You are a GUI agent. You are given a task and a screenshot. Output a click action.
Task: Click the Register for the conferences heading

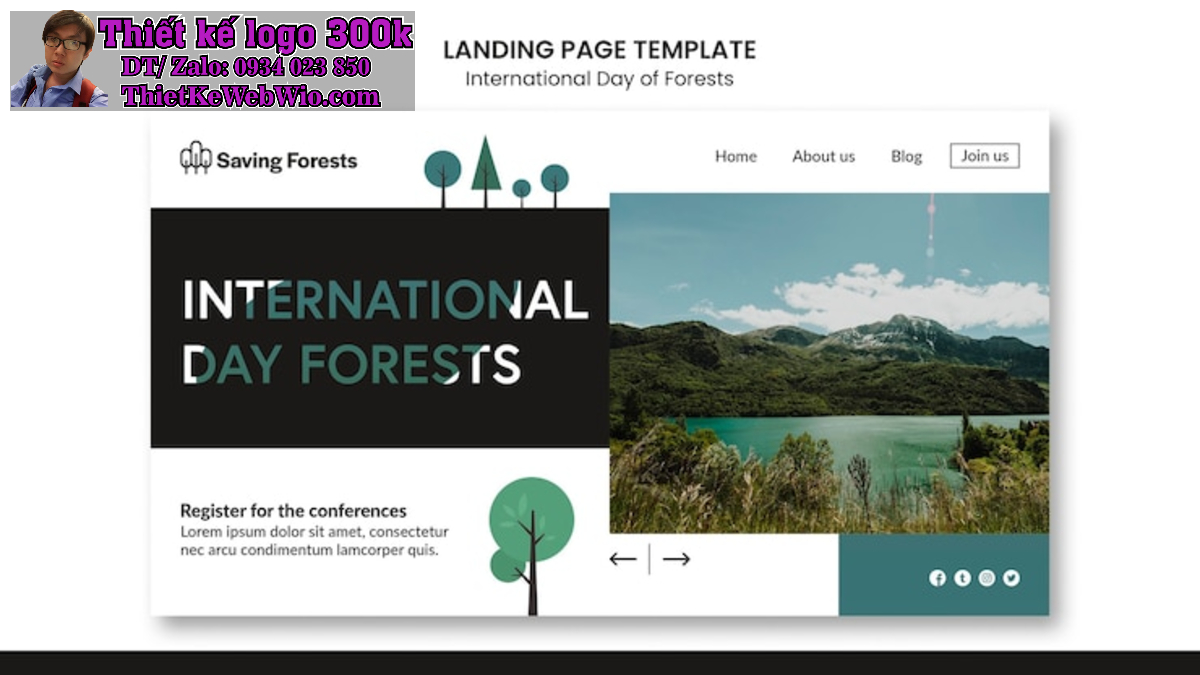292,510
